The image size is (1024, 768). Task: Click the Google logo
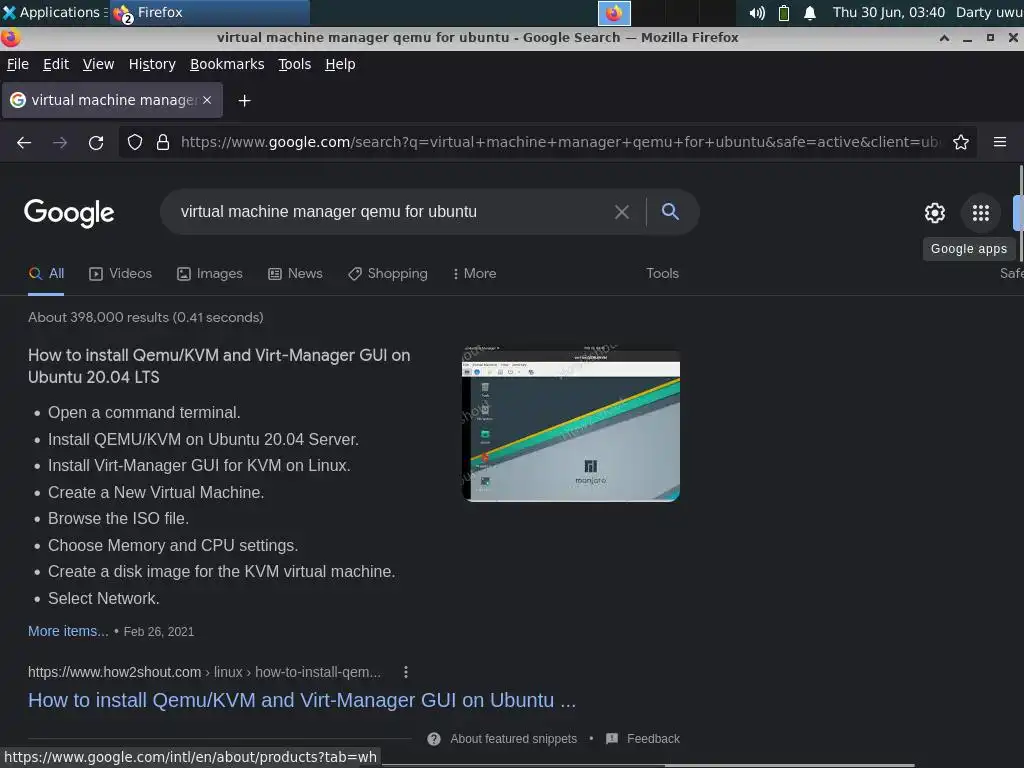tap(69, 213)
